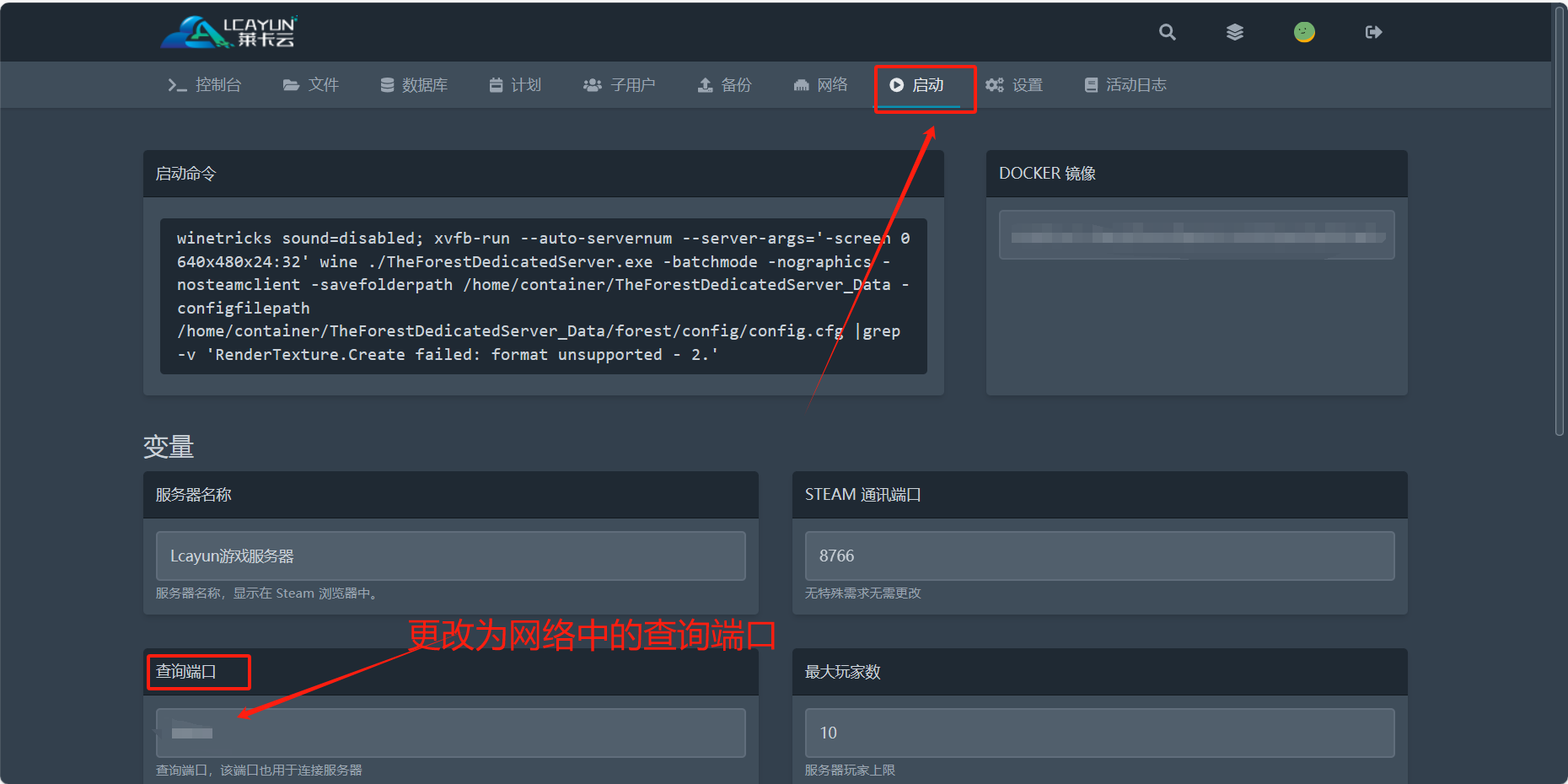This screenshot has width=1568, height=784.
Task: Click the users icon beside 子用户
Action: (593, 85)
